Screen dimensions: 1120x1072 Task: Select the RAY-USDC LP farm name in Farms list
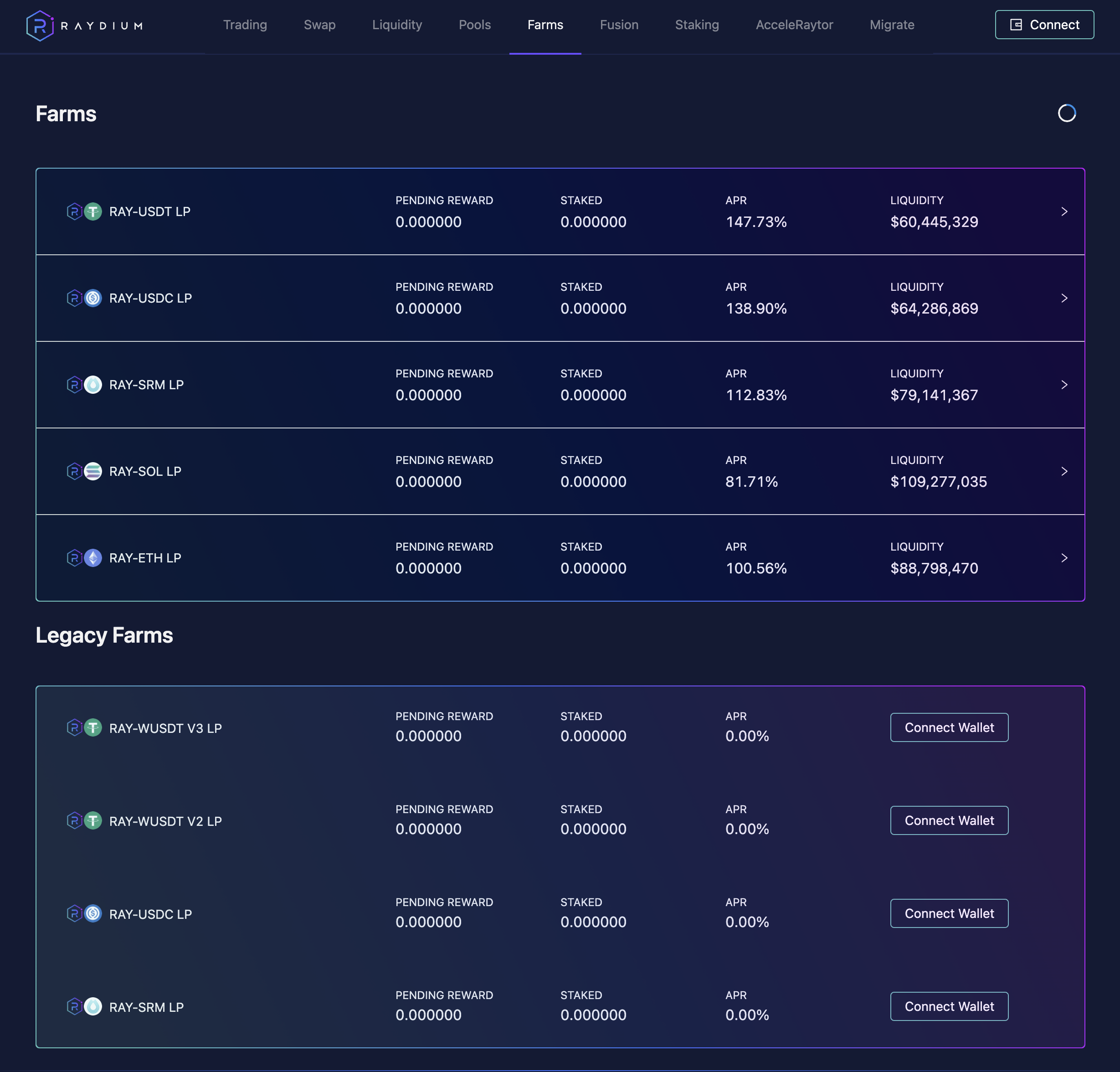pyautogui.click(x=150, y=298)
